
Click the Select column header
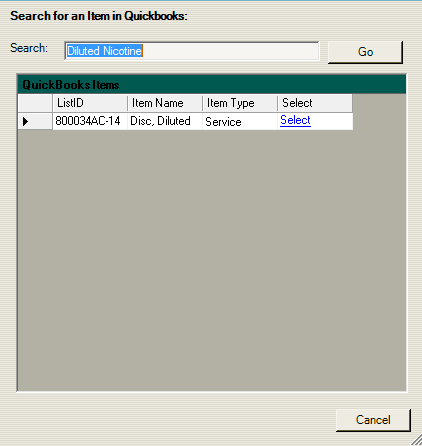[315, 103]
